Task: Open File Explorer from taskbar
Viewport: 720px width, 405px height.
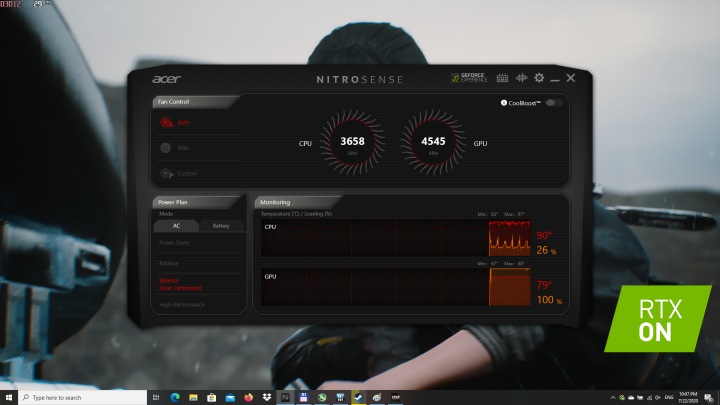Action: coord(193,397)
